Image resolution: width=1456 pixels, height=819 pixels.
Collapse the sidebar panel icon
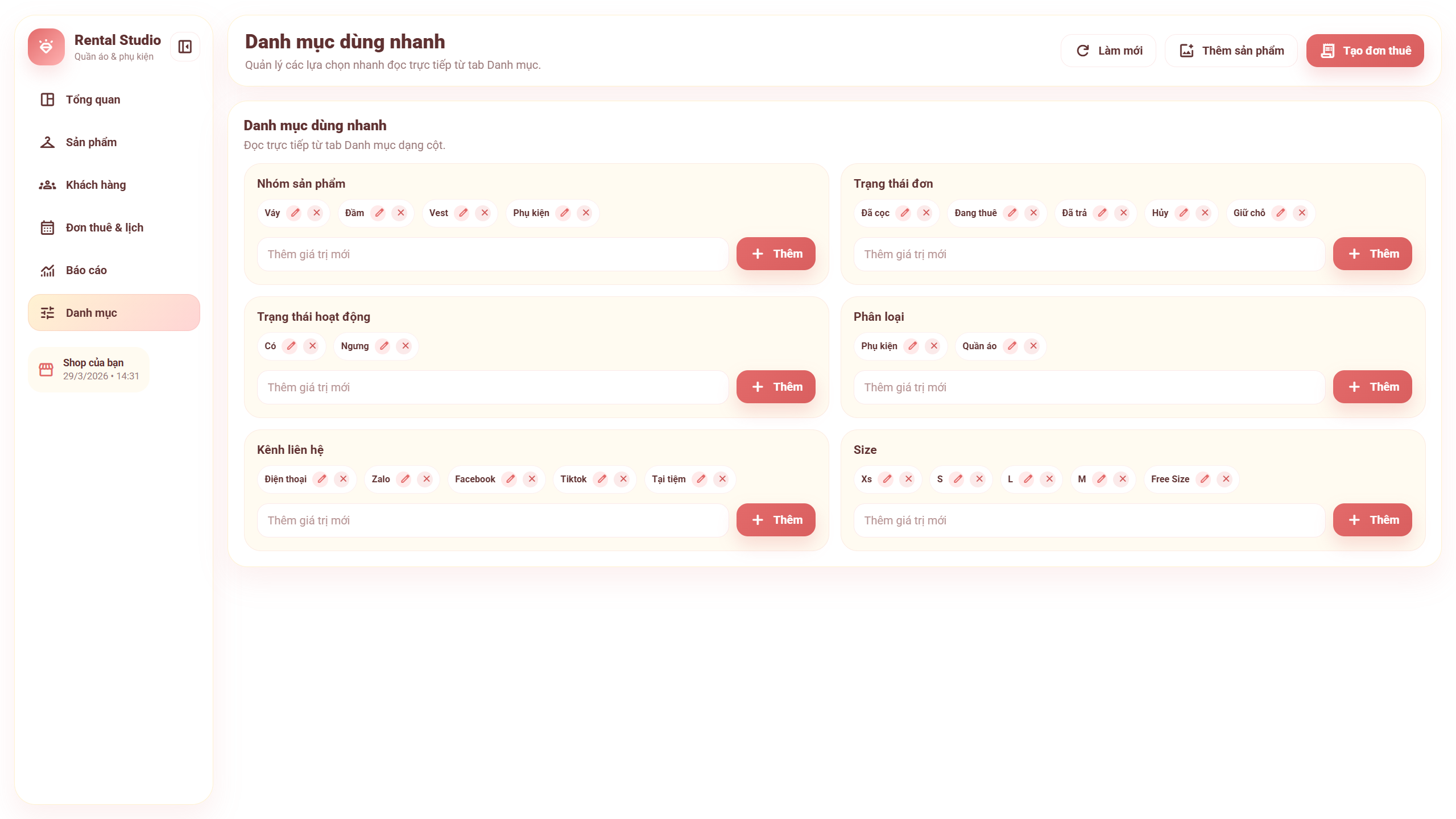(185, 47)
